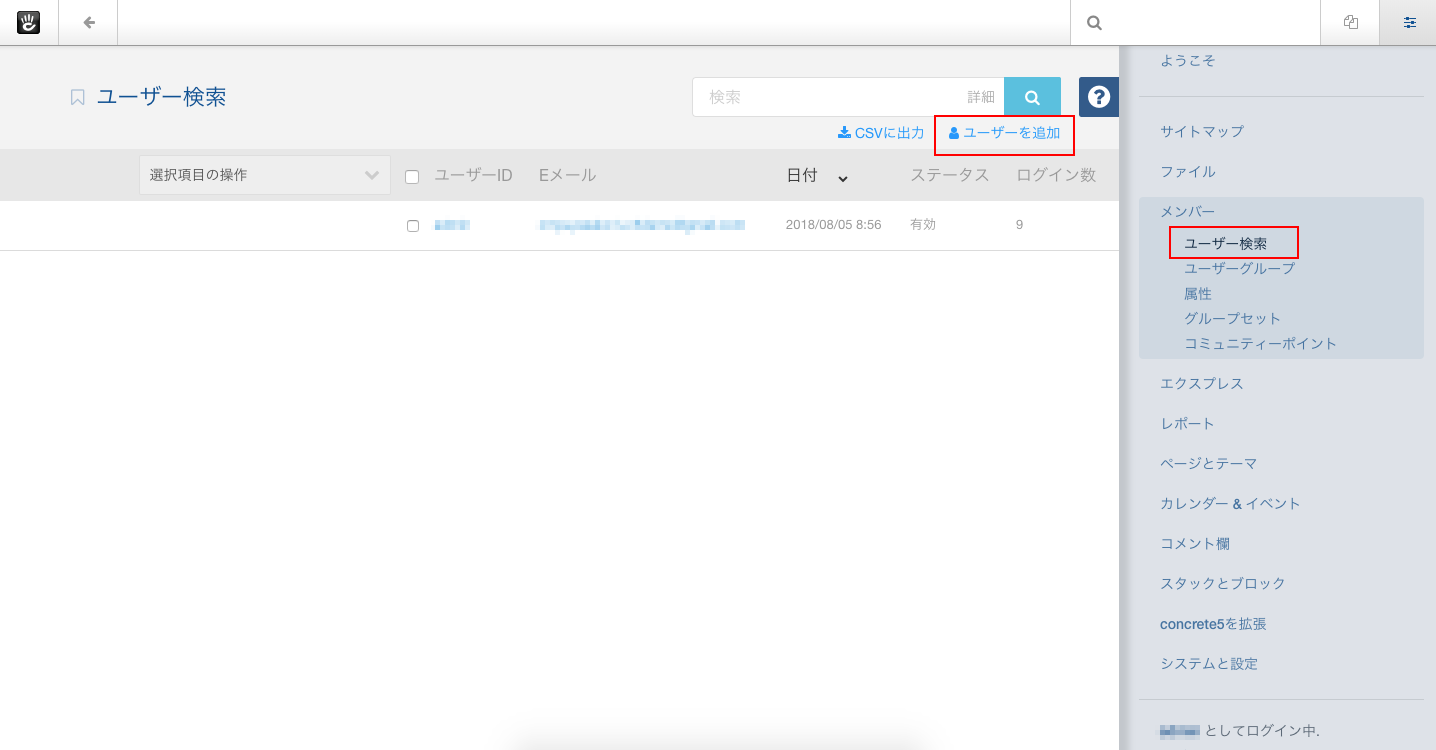Open サイトマップ in the sidebar

pyautogui.click(x=1202, y=131)
